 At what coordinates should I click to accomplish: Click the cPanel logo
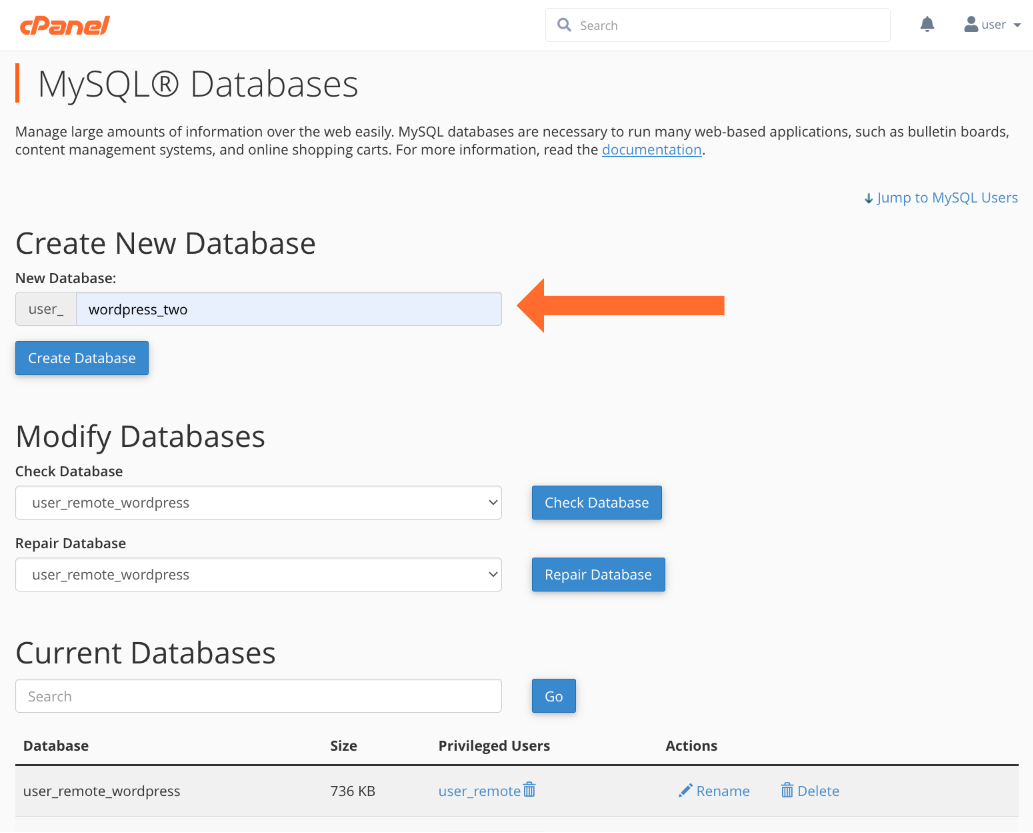pyautogui.click(x=64, y=25)
